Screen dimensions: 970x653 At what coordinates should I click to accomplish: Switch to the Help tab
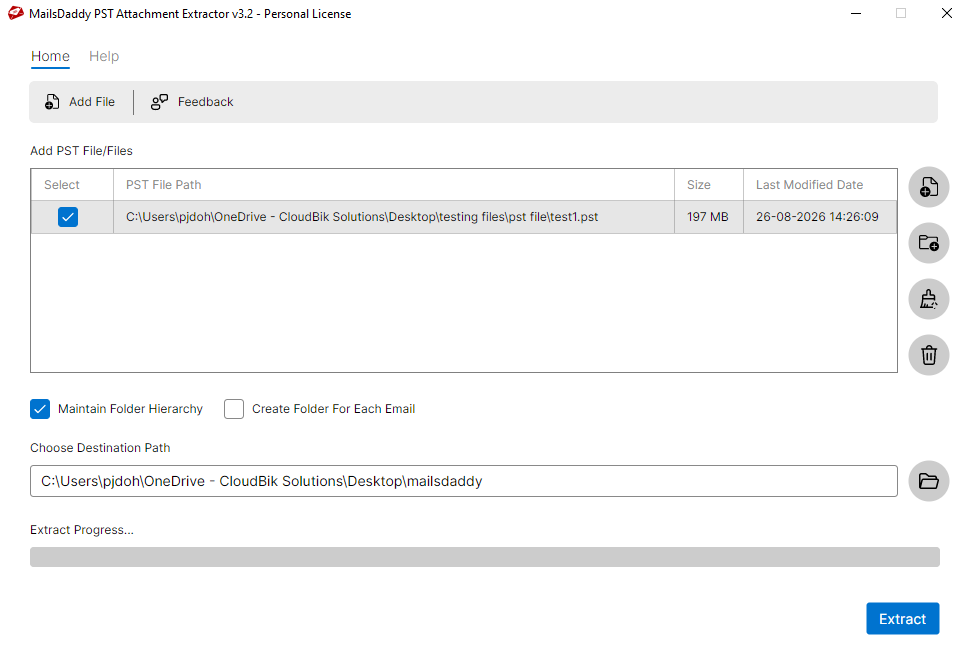pyautogui.click(x=104, y=56)
